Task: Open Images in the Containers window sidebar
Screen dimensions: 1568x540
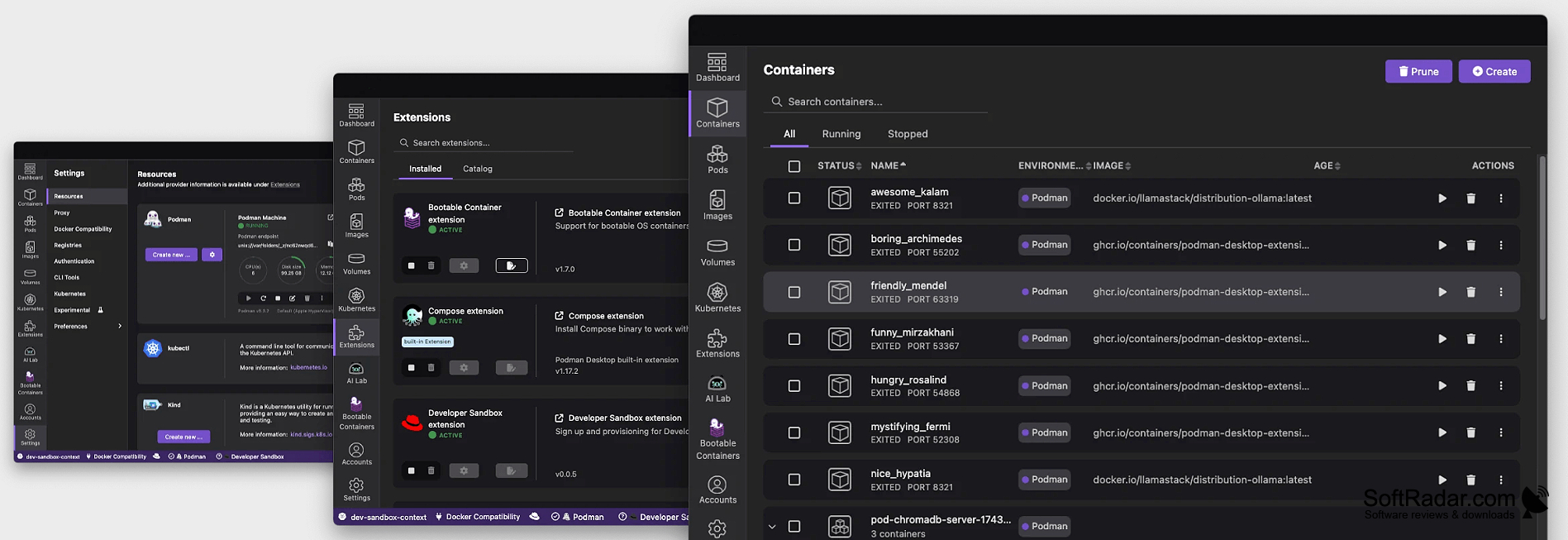Action: click(717, 206)
